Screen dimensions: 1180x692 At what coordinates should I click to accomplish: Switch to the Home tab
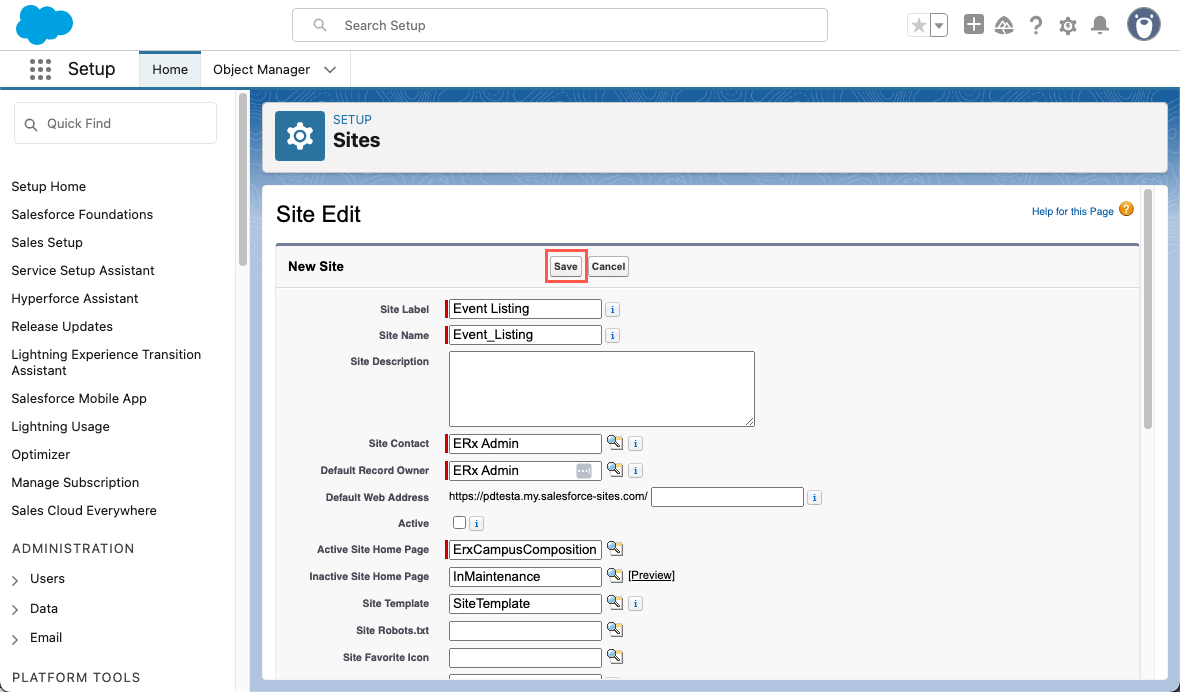pyautogui.click(x=170, y=70)
